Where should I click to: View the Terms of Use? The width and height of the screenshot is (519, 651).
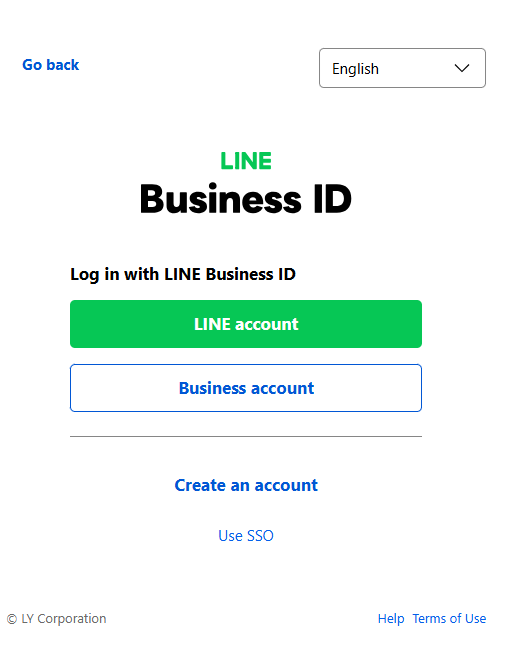pyautogui.click(x=449, y=619)
